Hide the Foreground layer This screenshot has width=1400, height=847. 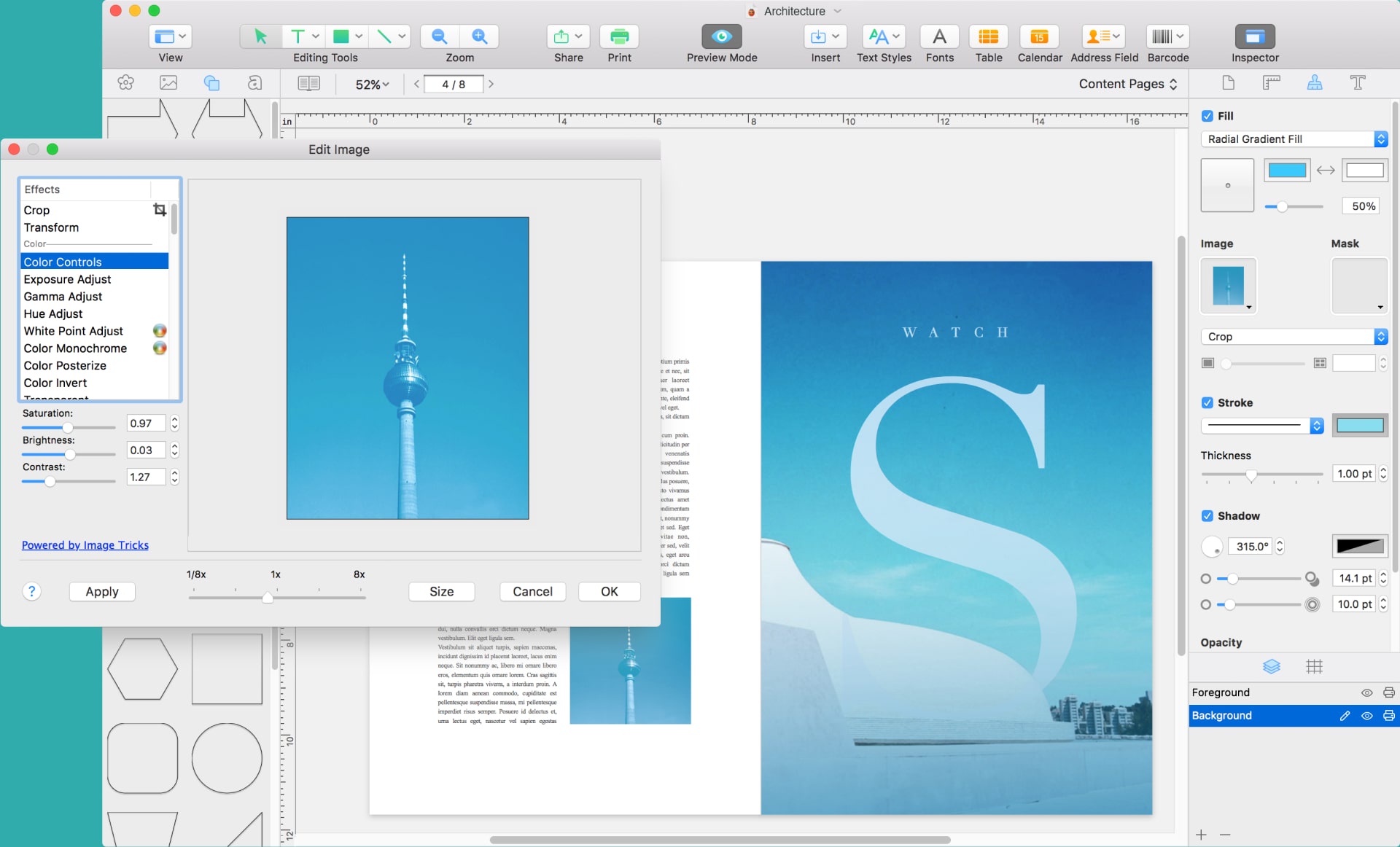(x=1366, y=692)
